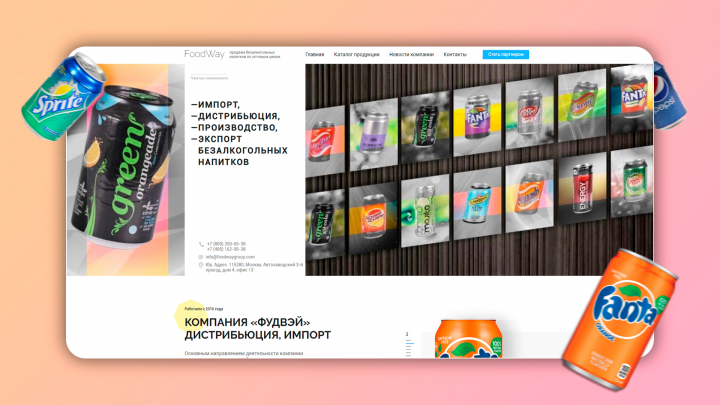Open the large Green Orangeade can banner
The image size is (720, 405).
pos(126,170)
